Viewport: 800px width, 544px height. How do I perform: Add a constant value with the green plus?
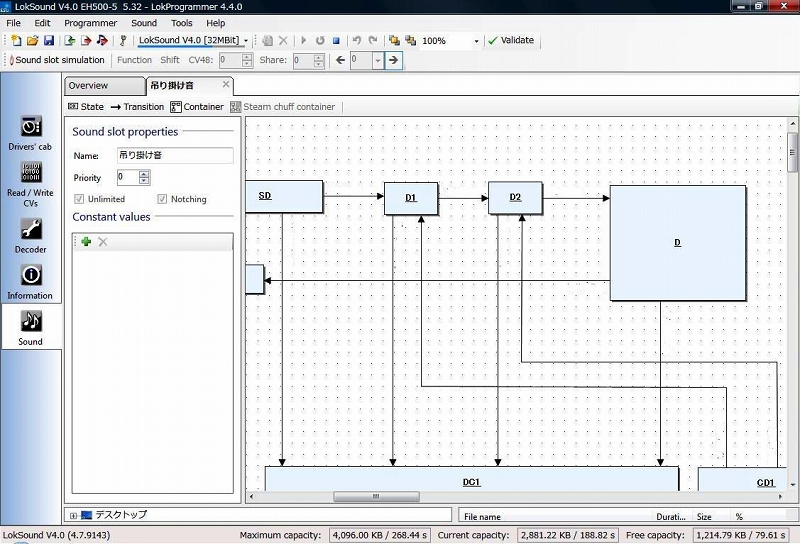[x=86, y=241]
